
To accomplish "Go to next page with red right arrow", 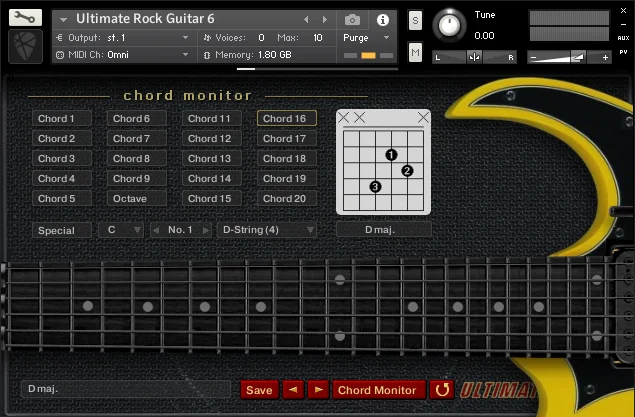I will [318, 390].
